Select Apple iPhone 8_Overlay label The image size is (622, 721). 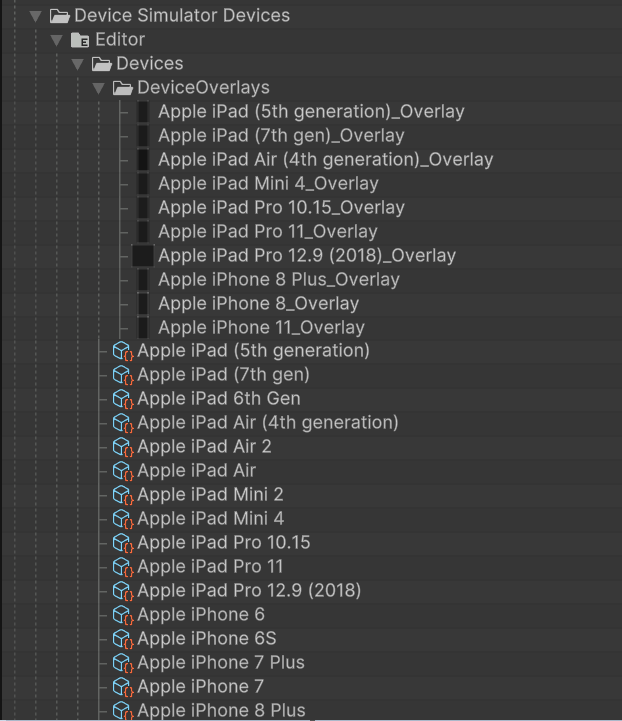(x=258, y=303)
